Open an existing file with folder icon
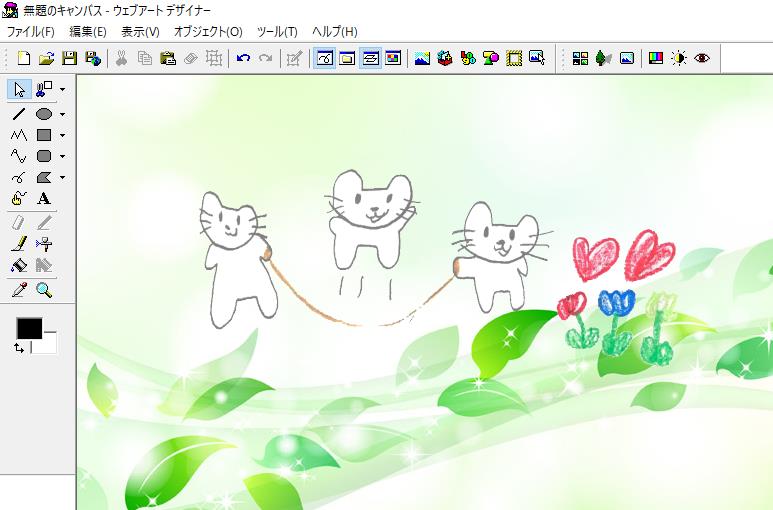Image resolution: width=773 pixels, height=510 pixels. [x=46, y=58]
